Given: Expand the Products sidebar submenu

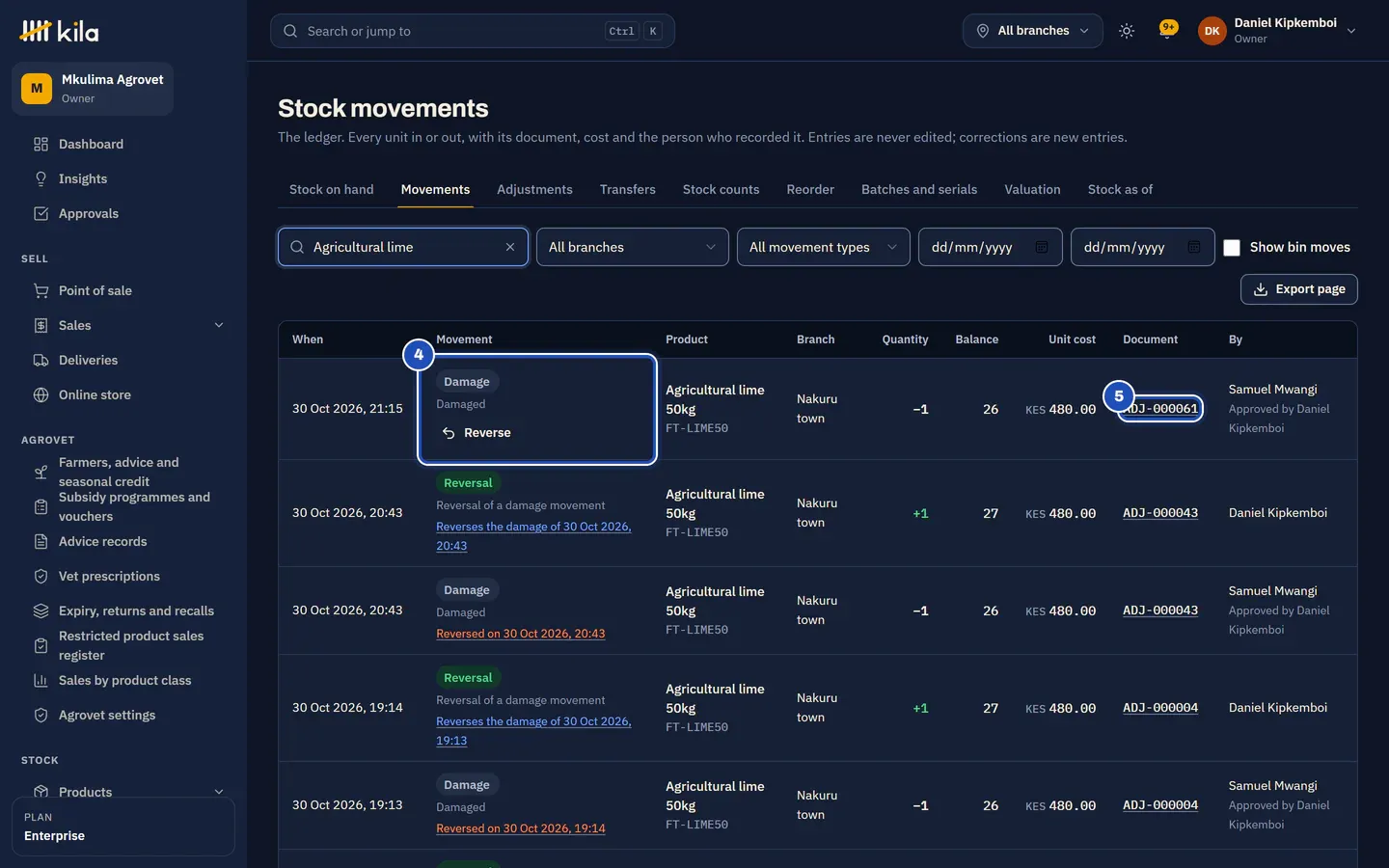Looking at the screenshot, I should 219,792.
